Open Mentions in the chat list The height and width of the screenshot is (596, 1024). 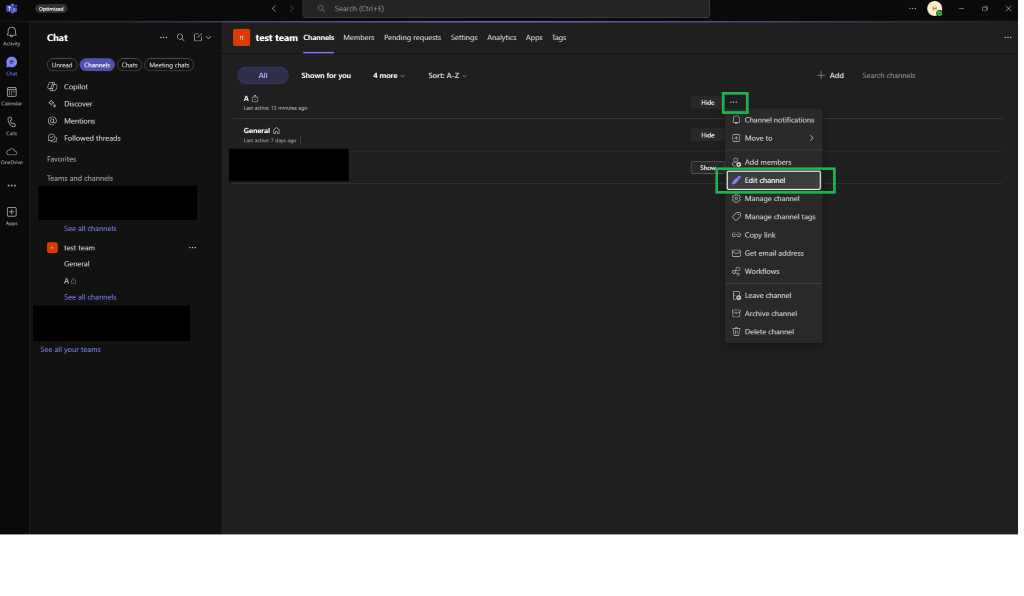tap(80, 121)
